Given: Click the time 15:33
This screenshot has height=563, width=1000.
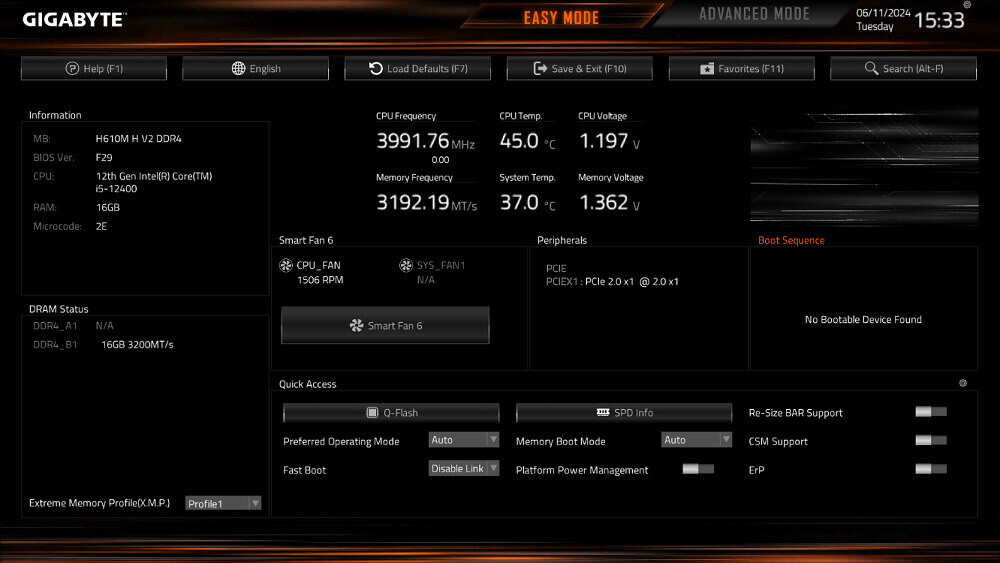Looking at the screenshot, I should pos(939,20).
